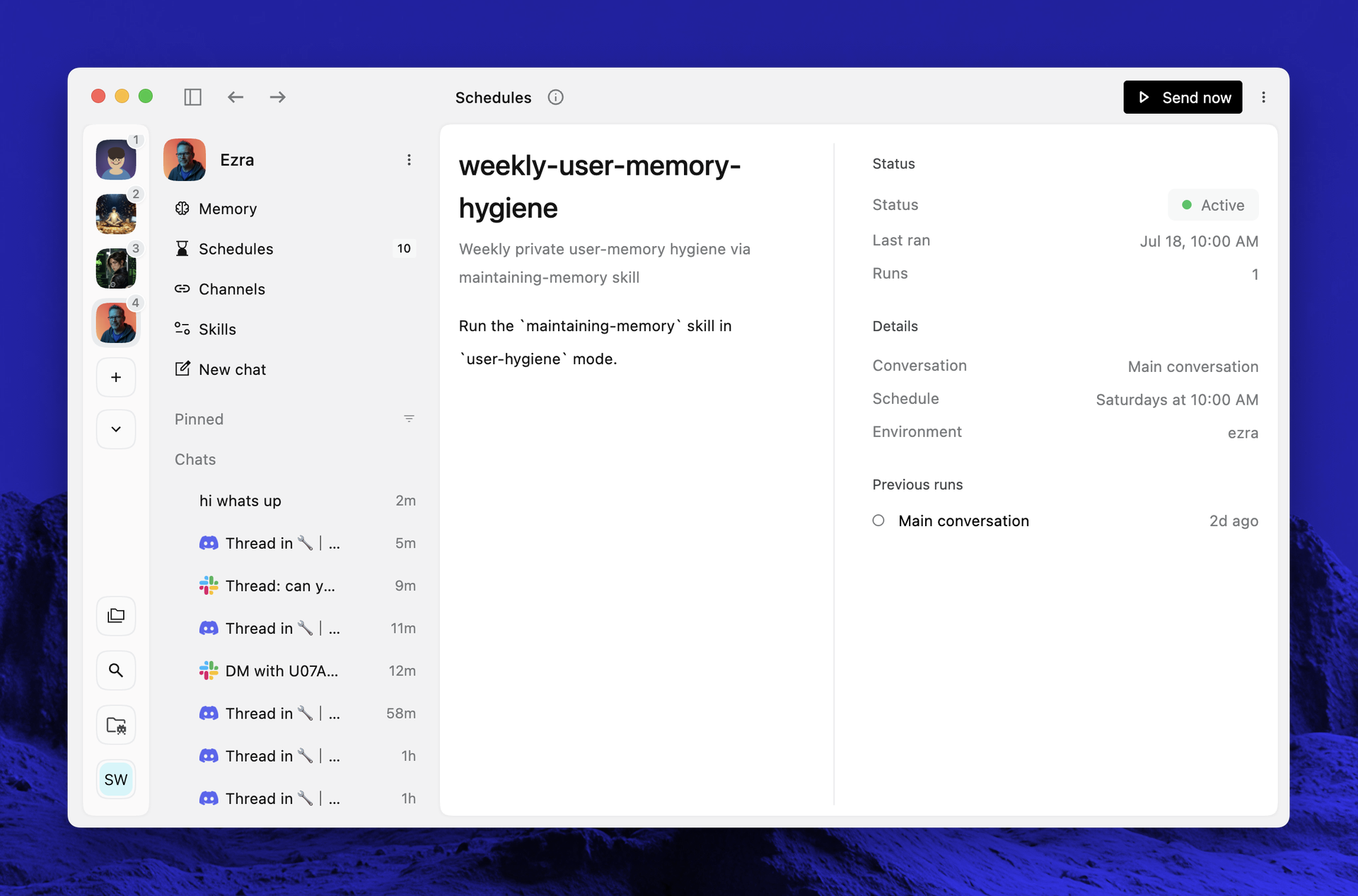Click "Jul 18, 10:00 AM" last ran value
This screenshot has height=896, width=1358.
pyautogui.click(x=1199, y=241)
